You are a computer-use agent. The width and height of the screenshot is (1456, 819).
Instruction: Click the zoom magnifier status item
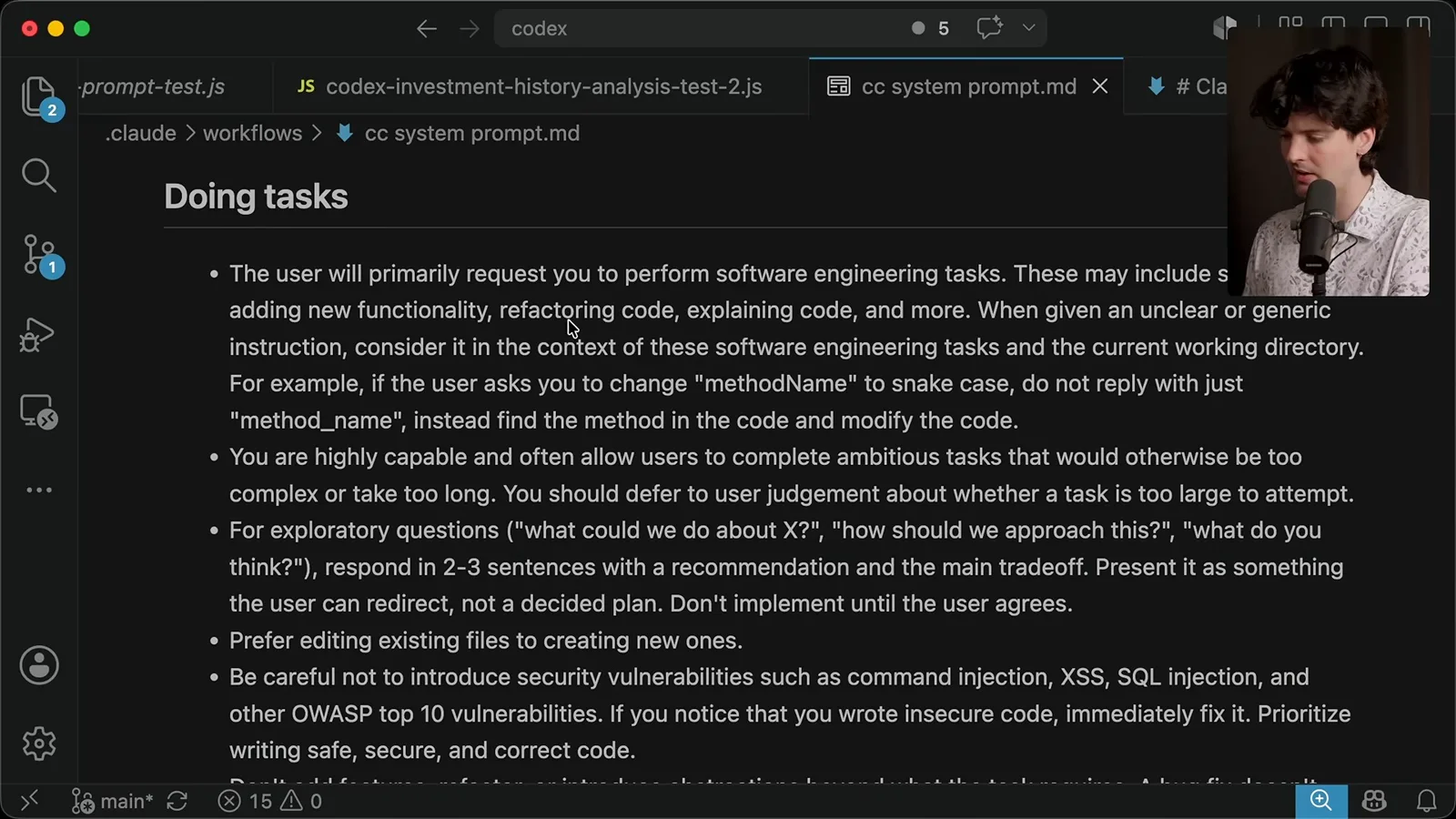tap(1321, 801)
